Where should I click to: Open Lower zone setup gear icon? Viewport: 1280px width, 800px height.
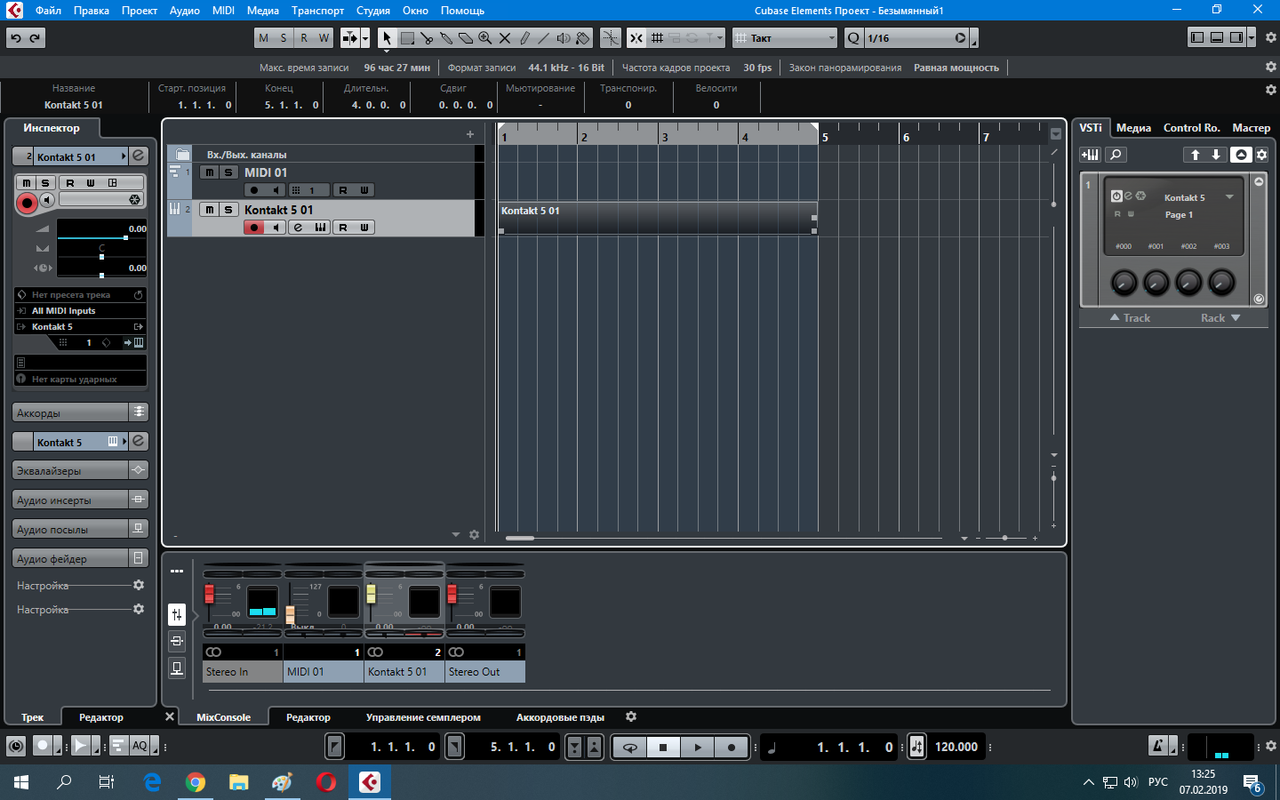[x=631, y=717]
